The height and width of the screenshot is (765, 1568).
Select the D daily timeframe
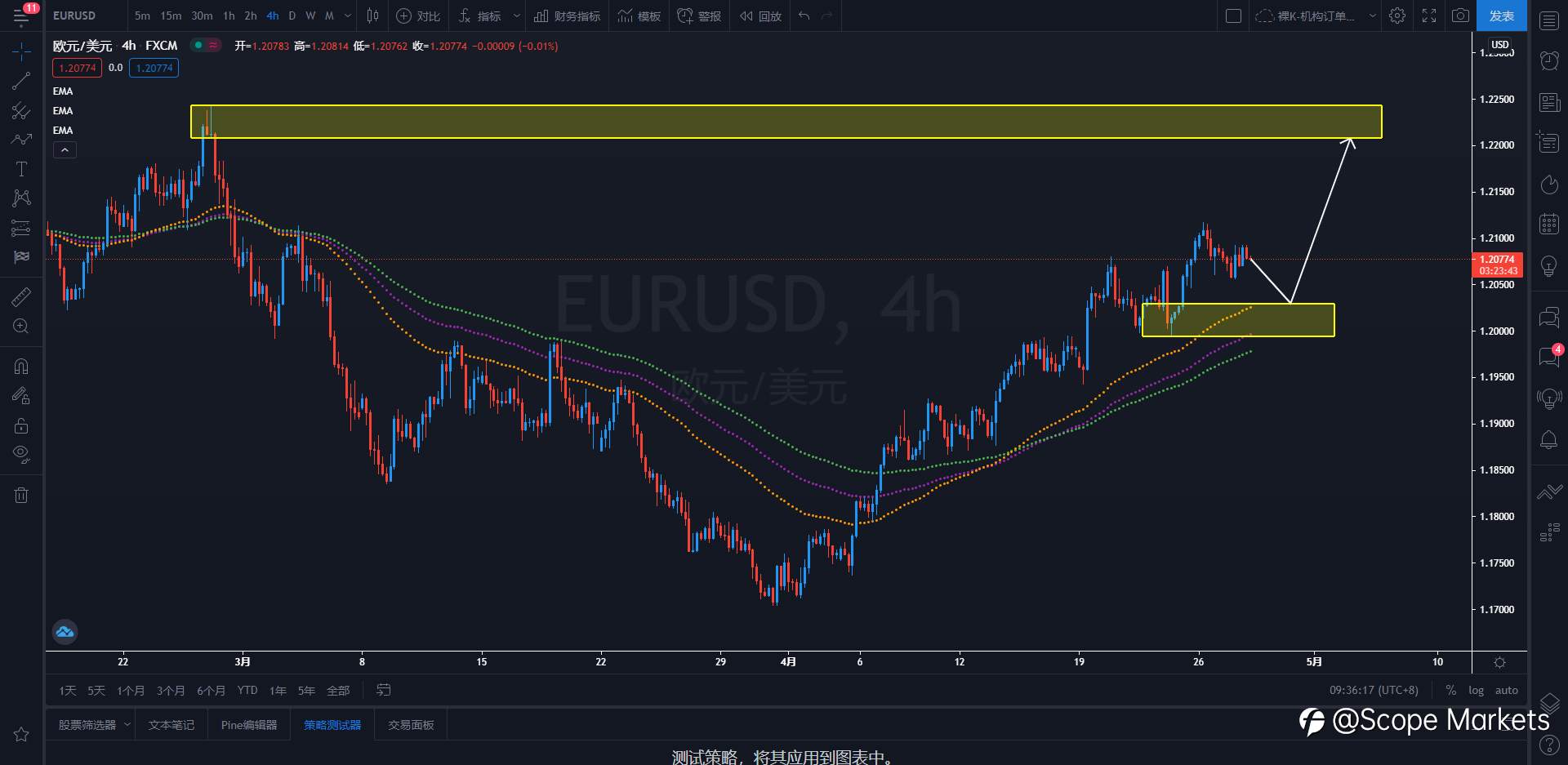click(292, 16)
